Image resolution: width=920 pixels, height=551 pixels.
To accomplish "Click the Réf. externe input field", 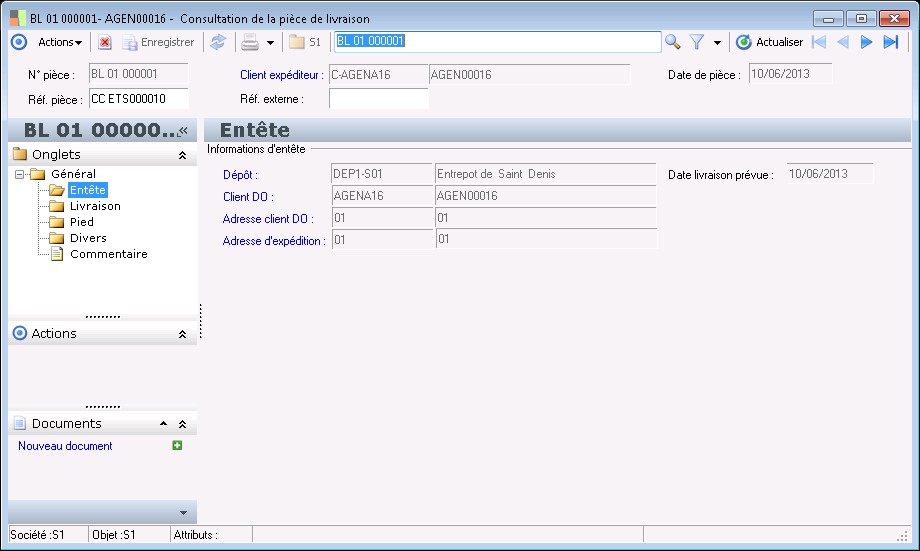I will click(378, 99).
